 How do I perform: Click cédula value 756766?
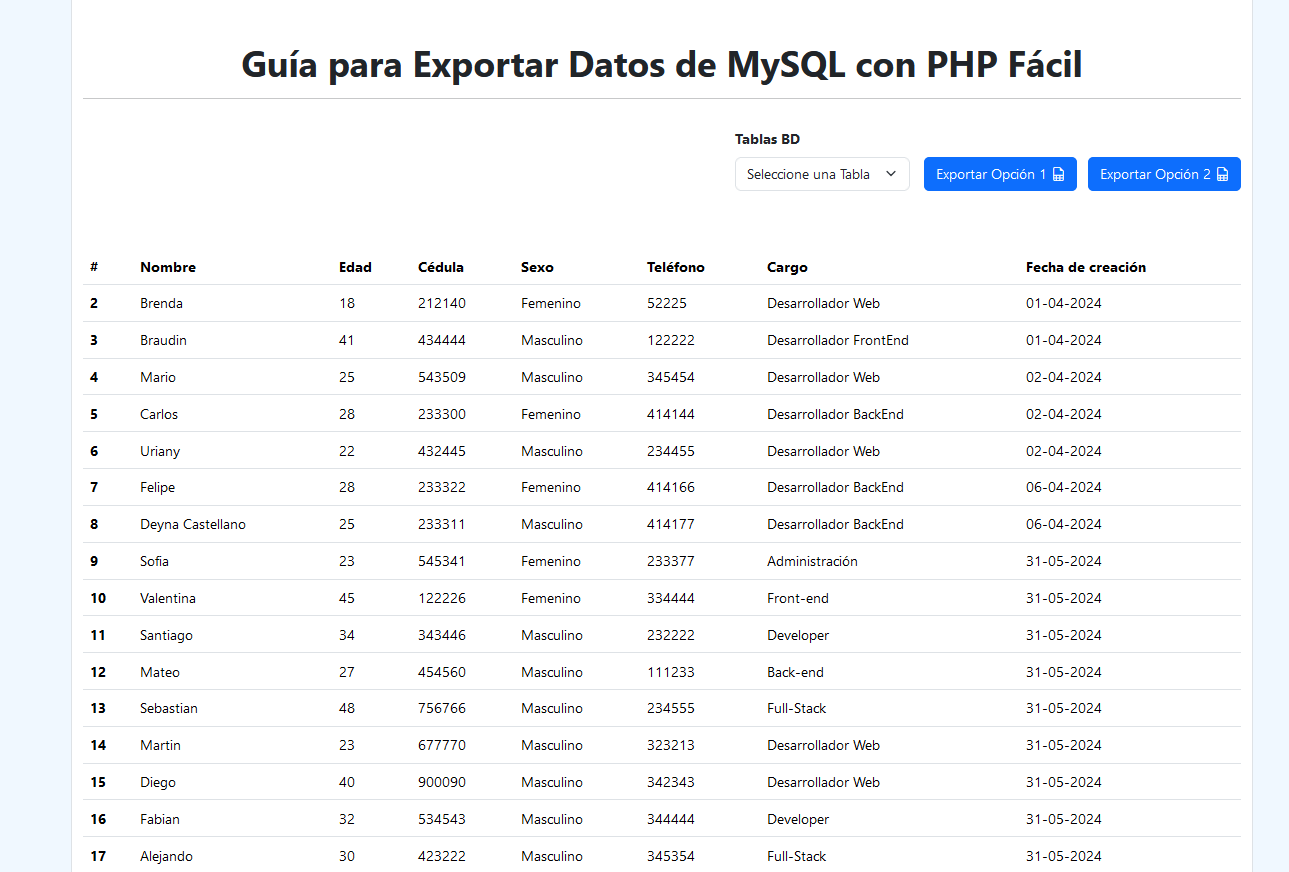tap(442, 708)
